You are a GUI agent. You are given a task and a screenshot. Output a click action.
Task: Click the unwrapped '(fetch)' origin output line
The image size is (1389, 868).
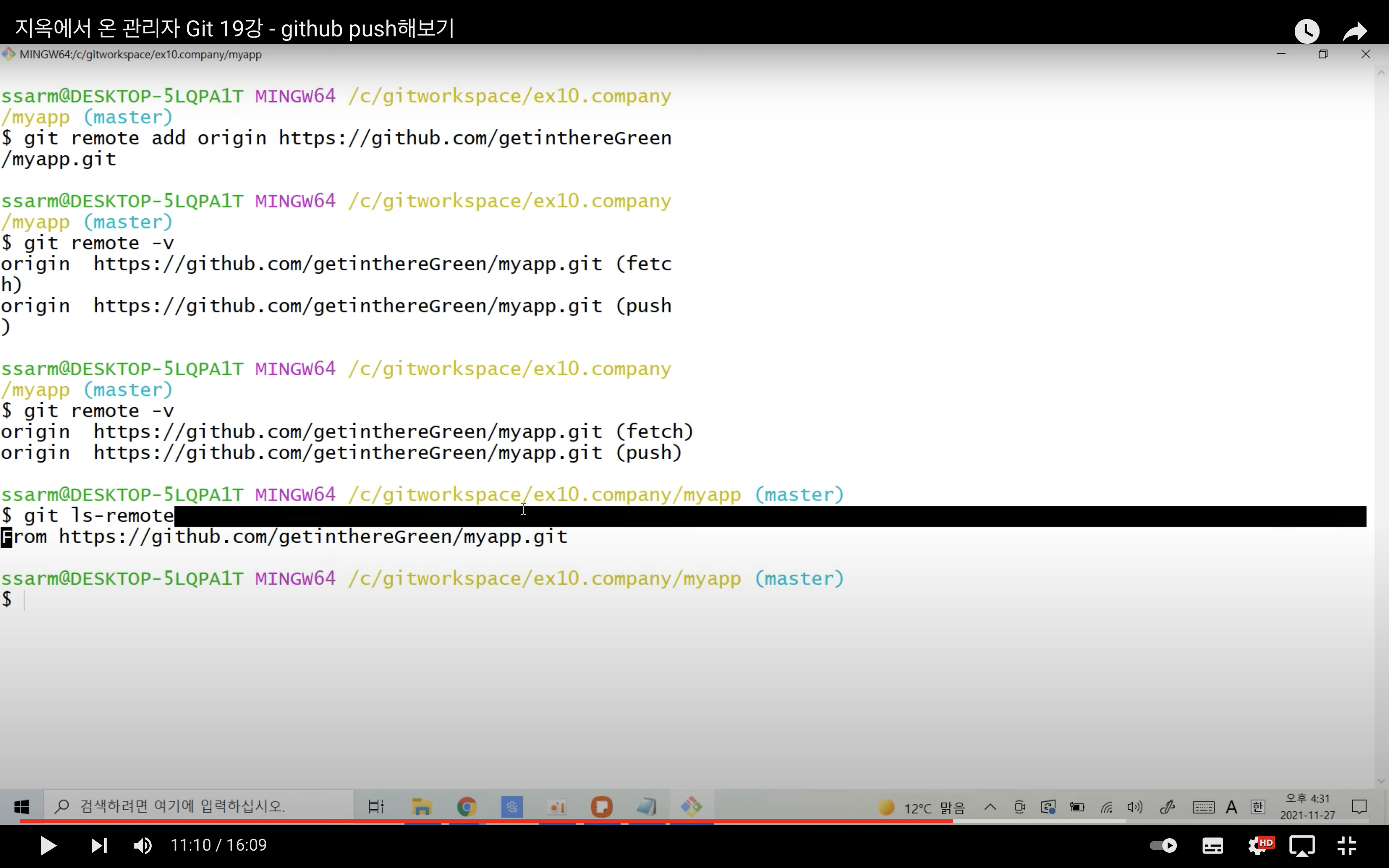point(347,432)
